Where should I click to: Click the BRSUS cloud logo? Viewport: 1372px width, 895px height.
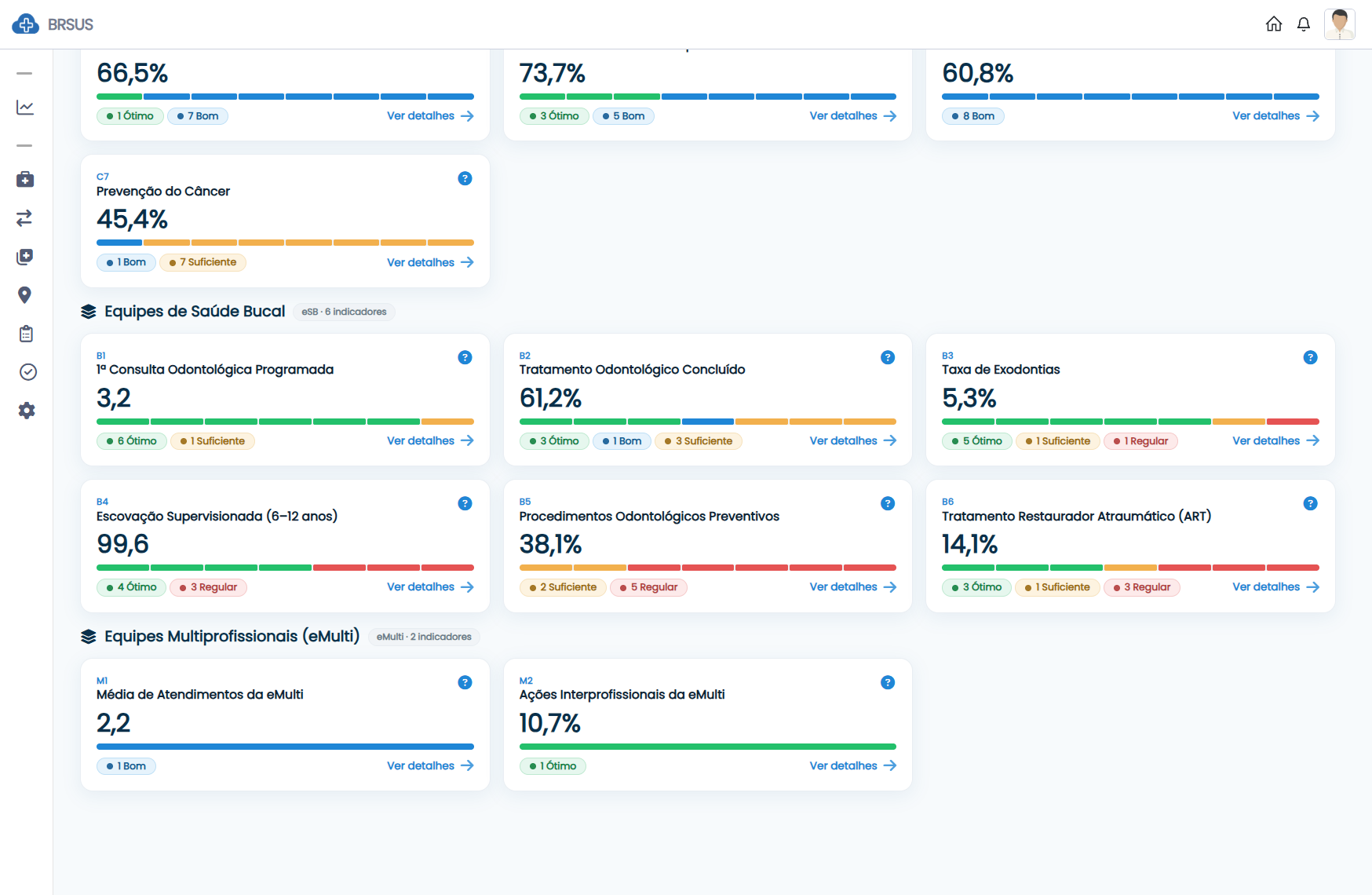tap(26, 24)
